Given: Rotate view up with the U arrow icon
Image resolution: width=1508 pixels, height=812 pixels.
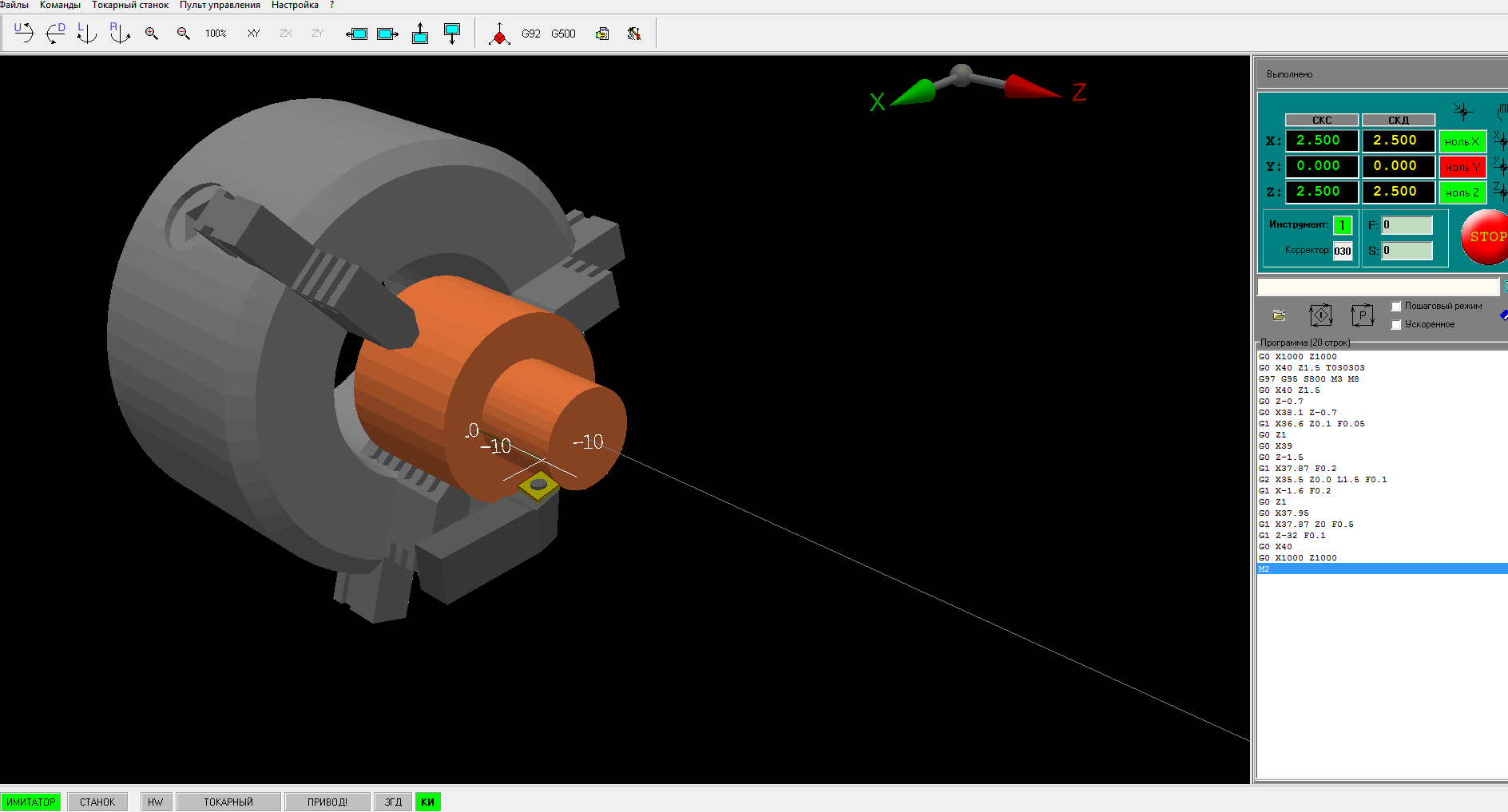Looking at the screenshot, I should 24,33.
